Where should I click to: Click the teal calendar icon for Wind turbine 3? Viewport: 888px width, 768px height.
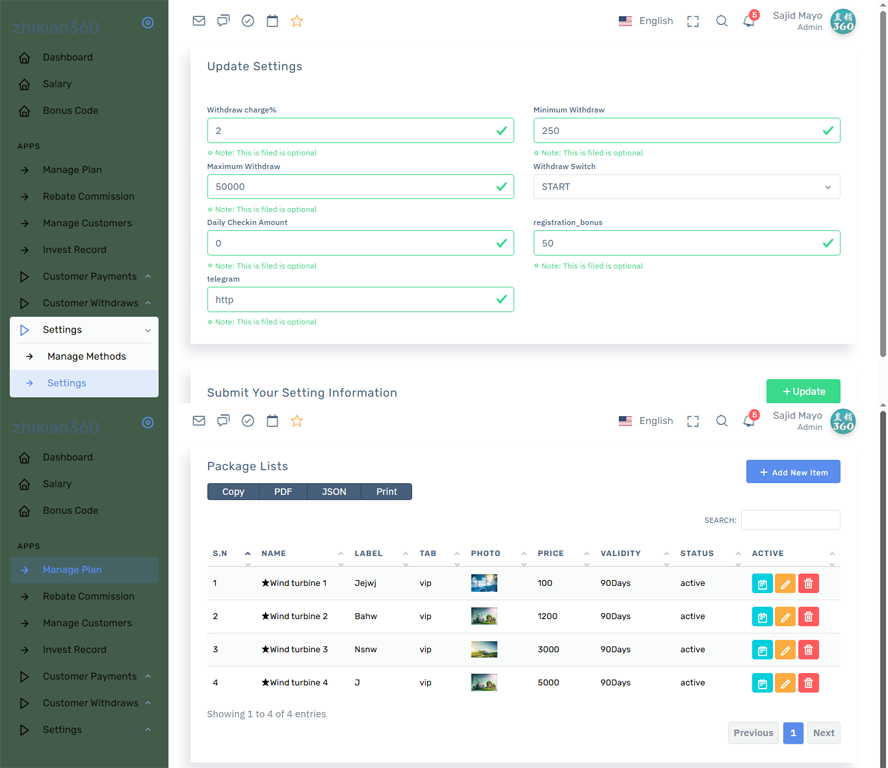(762, 650)
